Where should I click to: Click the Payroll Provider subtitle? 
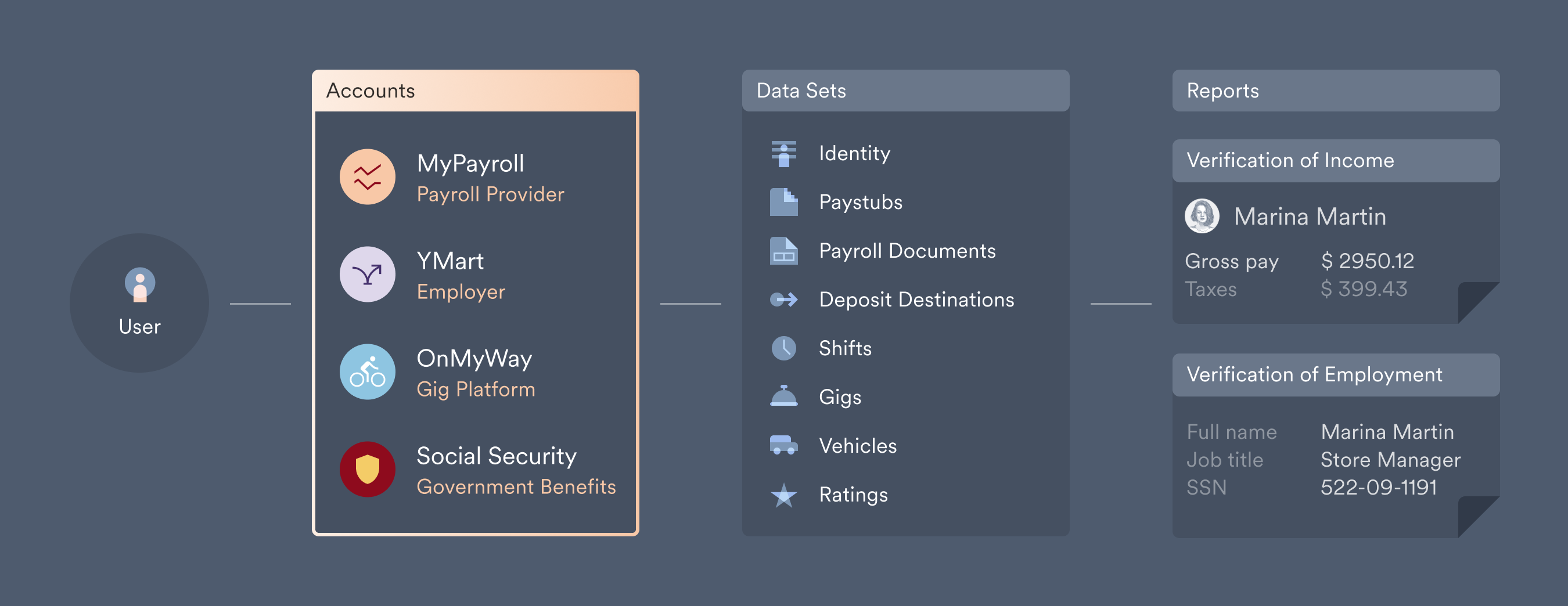click(x=491, y=194)
